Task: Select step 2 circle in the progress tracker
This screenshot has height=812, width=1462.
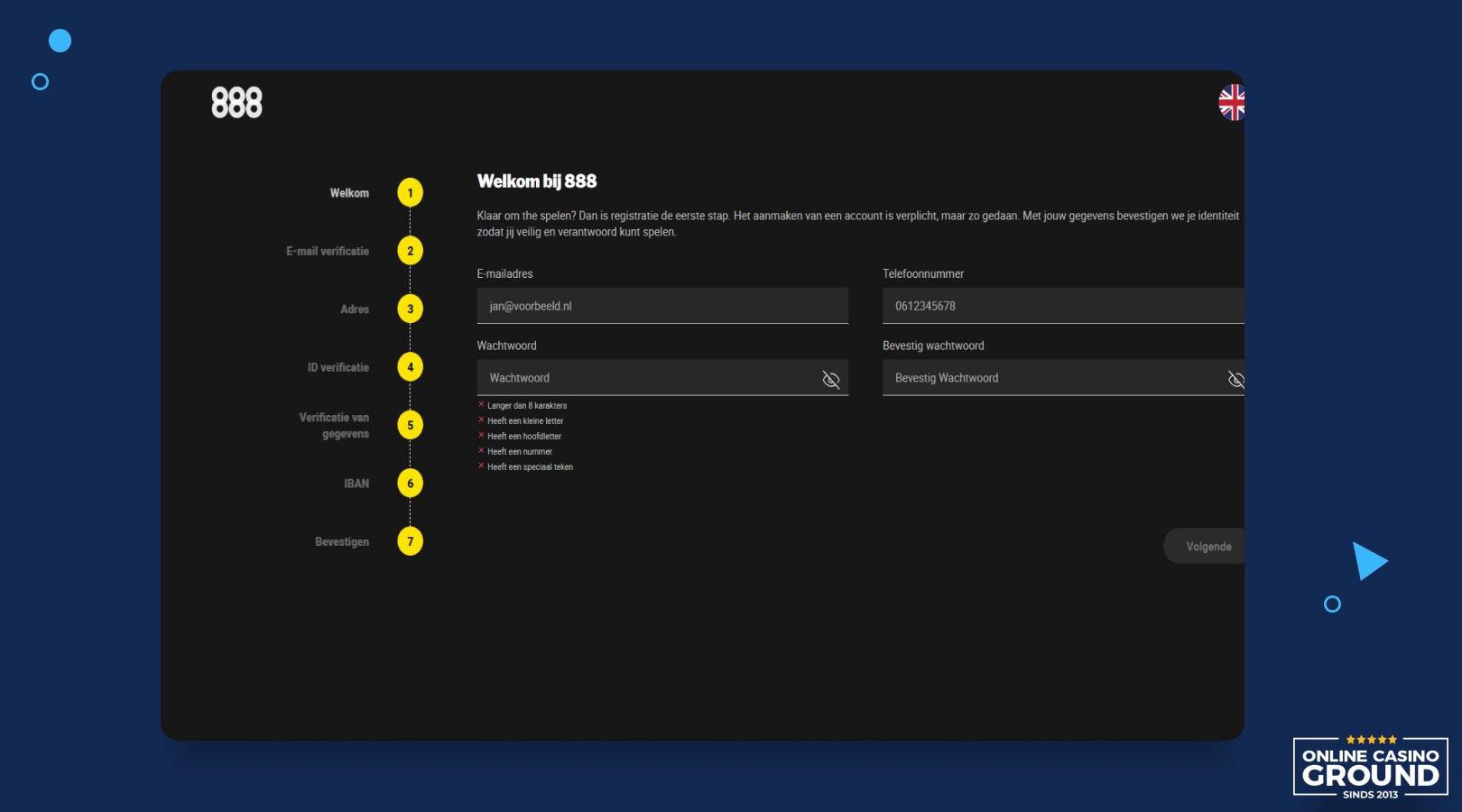Action: tap(410, 251)
